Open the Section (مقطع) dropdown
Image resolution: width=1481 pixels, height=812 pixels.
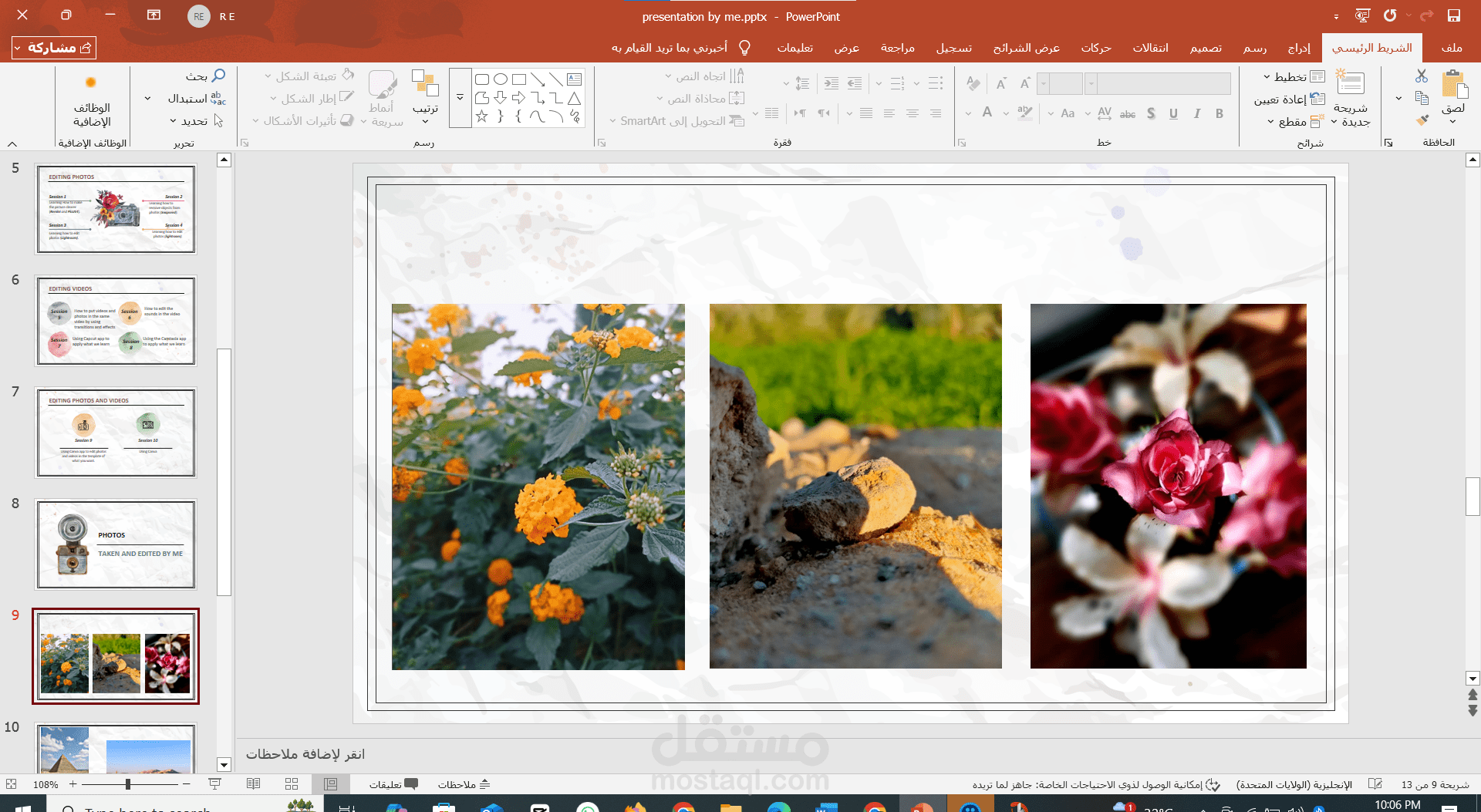1296,121
